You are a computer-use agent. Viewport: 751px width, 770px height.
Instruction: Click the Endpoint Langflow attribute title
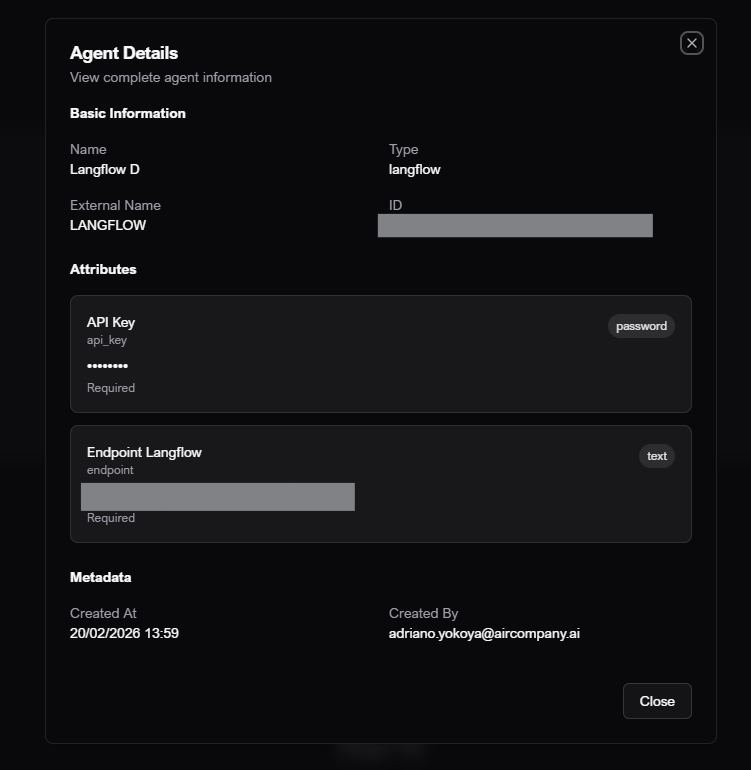pyautogui.click(x=144, y=452)
